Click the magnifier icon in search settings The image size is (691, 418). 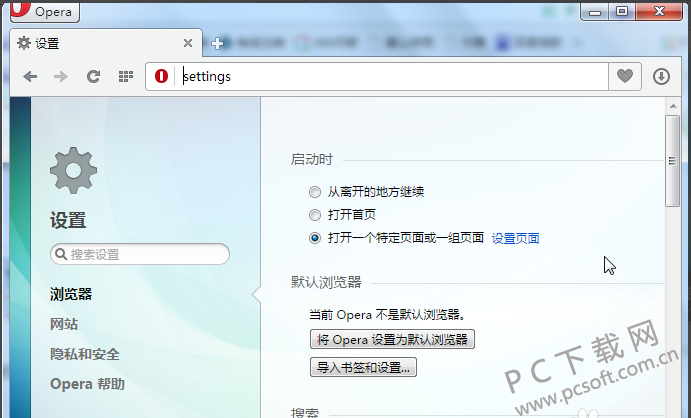coord(61,254)
